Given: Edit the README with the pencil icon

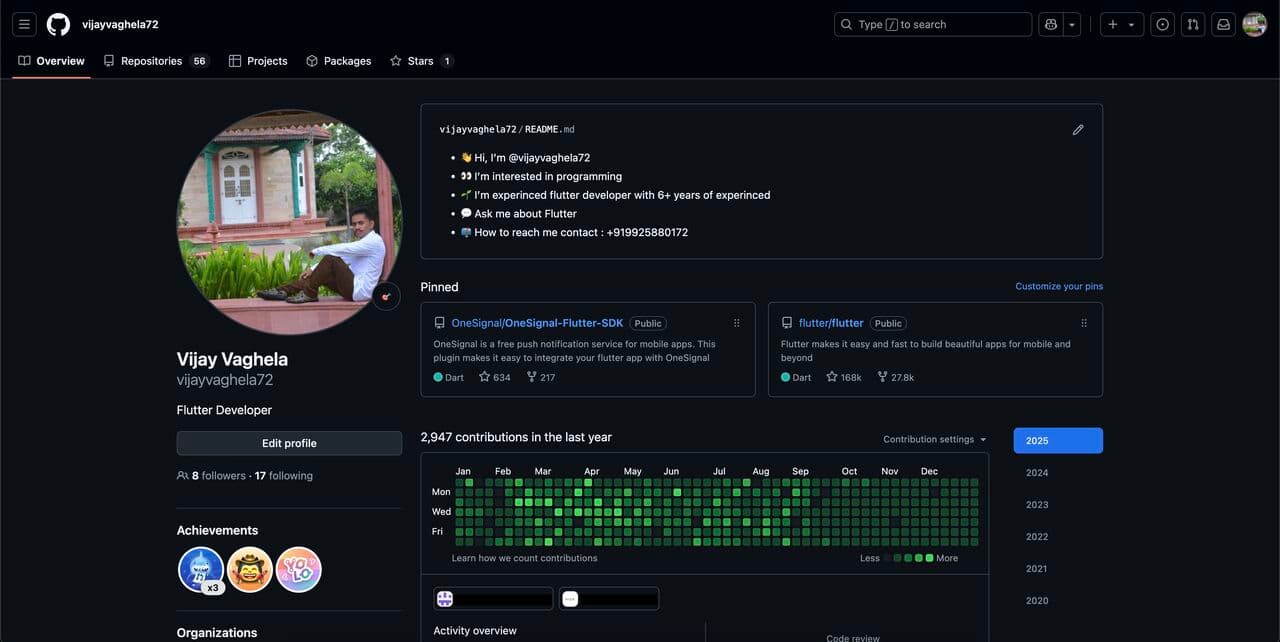Looking at the screenshot, I should point(1078,129).
